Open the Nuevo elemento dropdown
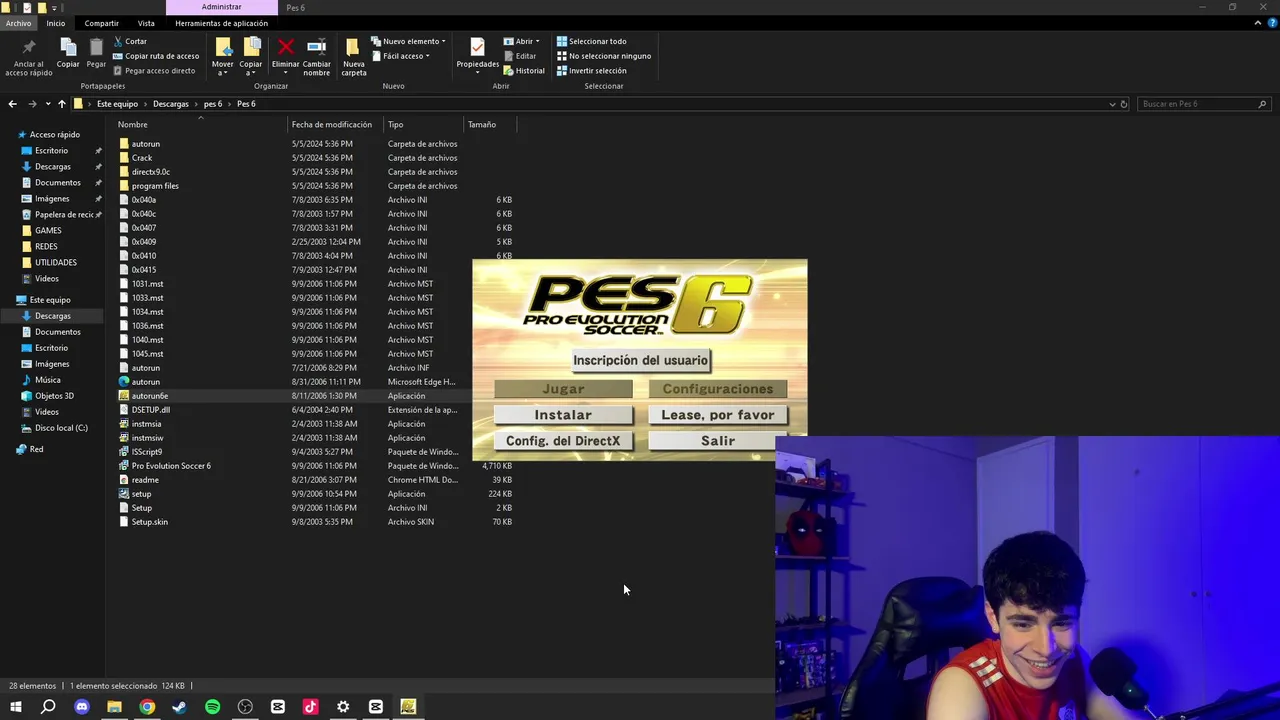This screenshot has height=720, width=1280. click(x=408, y=41)
